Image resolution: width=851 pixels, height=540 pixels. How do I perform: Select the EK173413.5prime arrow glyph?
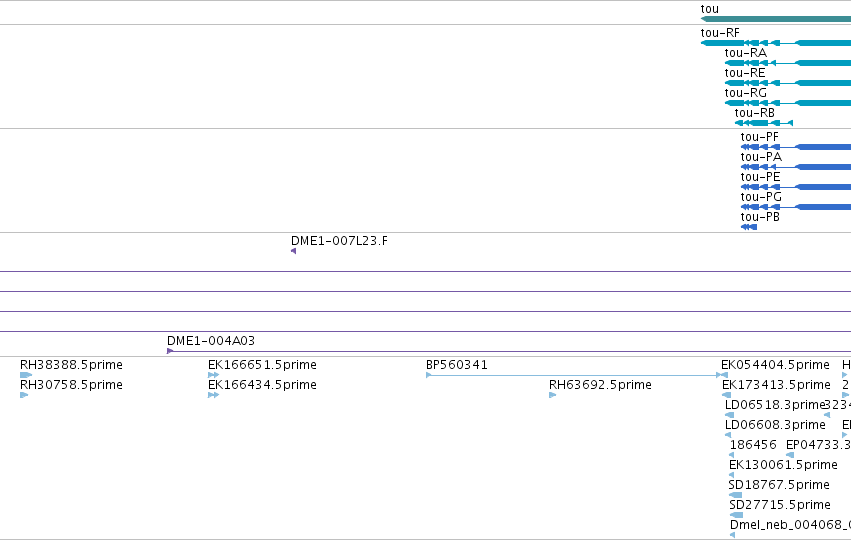click(726, 395)
